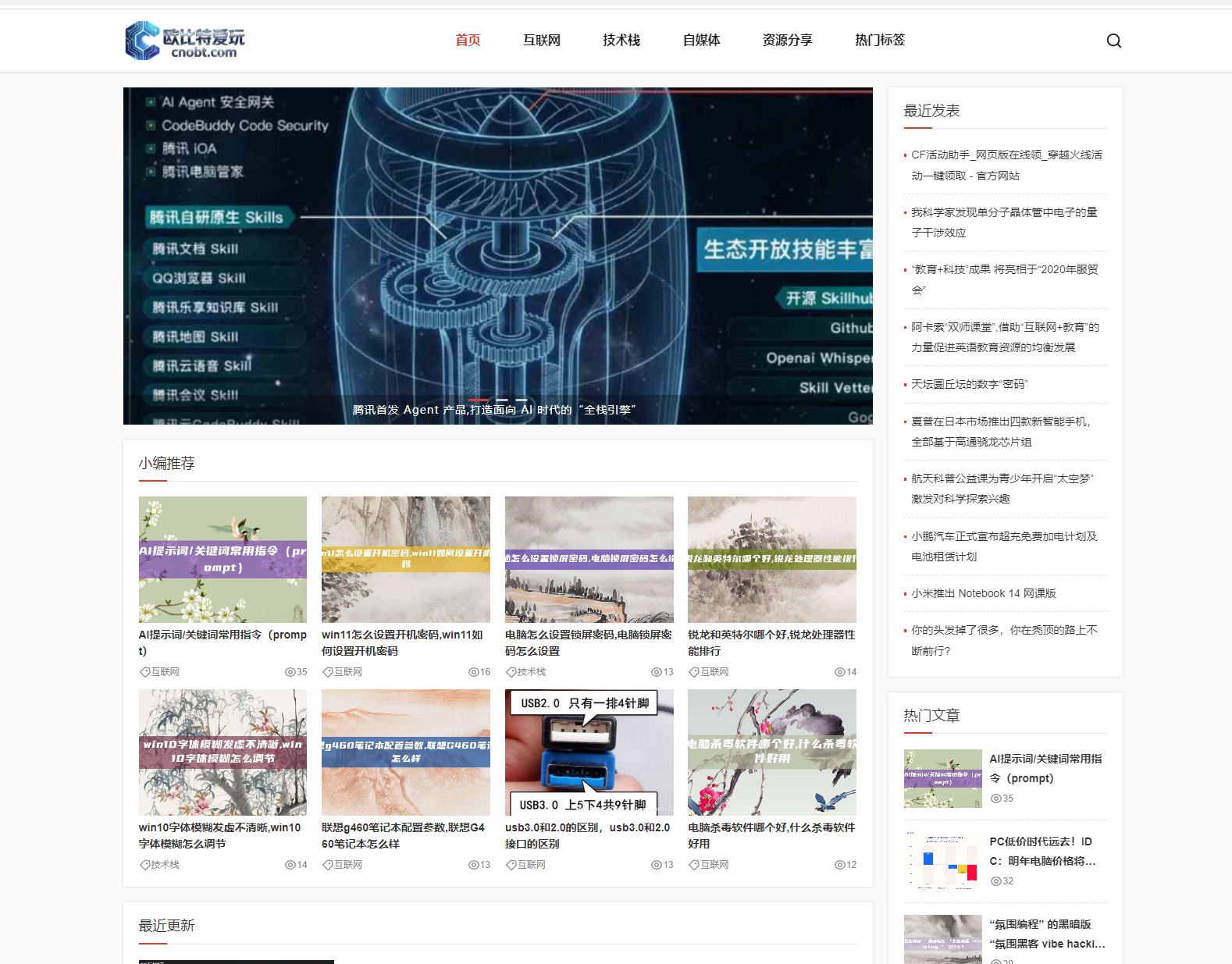This screenshot has width=1232, height=964.
Task: Open the USB2.0 vs USB3.0 thumbnail
Action: click(589, 752)
